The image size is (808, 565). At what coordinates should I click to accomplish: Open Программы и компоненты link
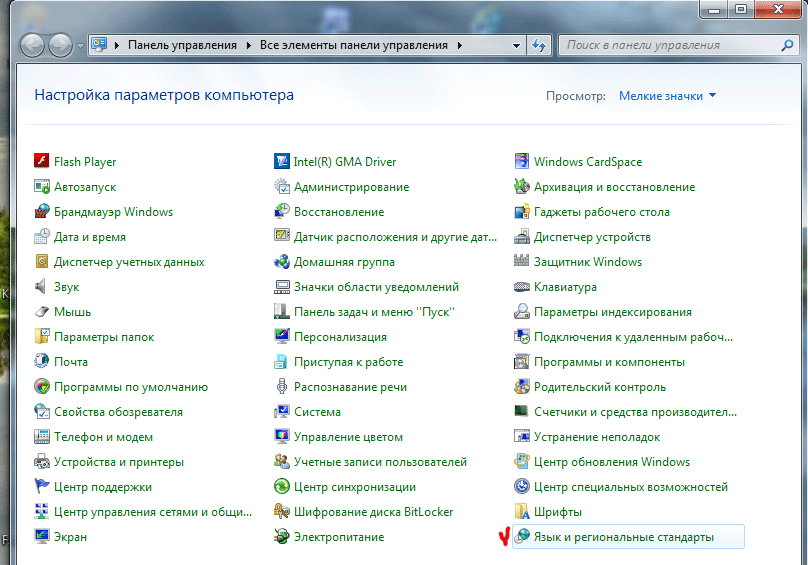coord(609,362)
